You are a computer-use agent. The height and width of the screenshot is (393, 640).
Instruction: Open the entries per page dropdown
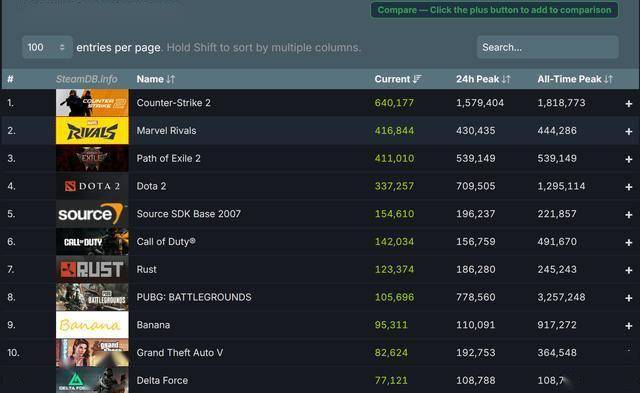(x=47, y=47)
